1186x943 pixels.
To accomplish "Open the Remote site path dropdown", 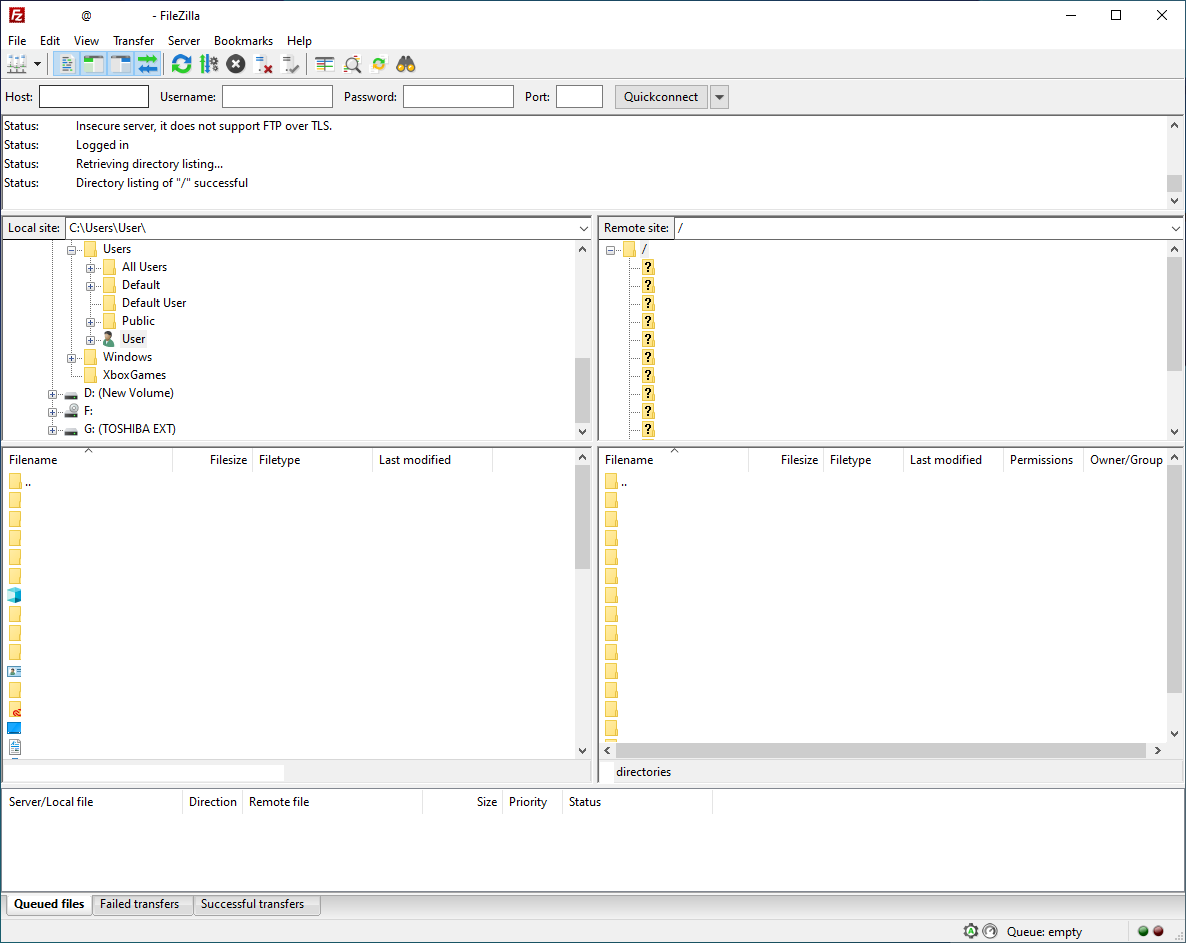I will point(1175,228).
